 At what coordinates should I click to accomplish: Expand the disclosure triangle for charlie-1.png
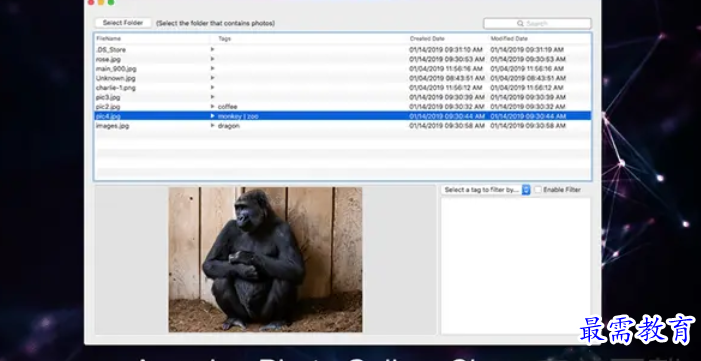[x=213, y=87]
